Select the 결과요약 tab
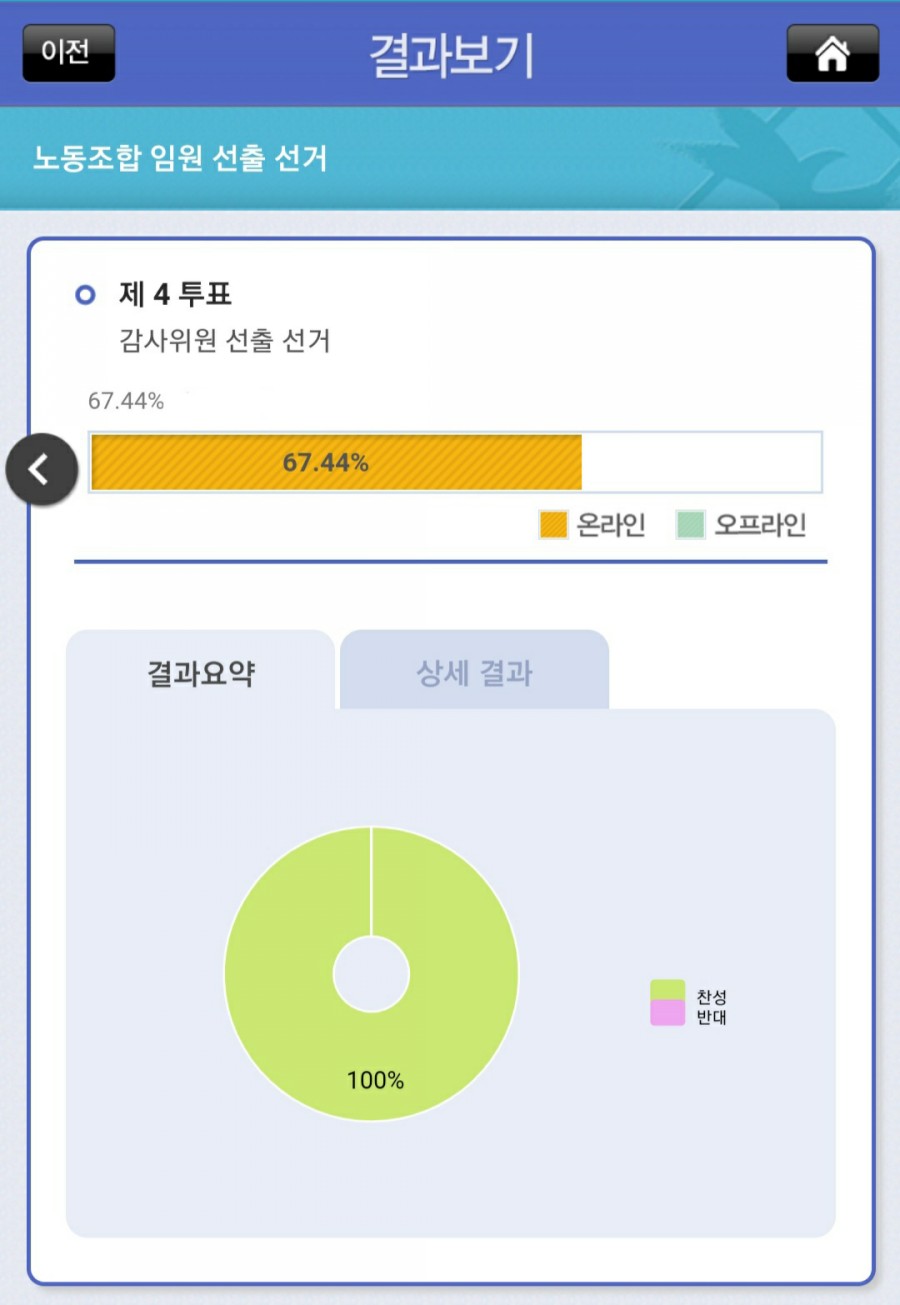This screenshot has height=1305, width=900. (x=200, y=673)
